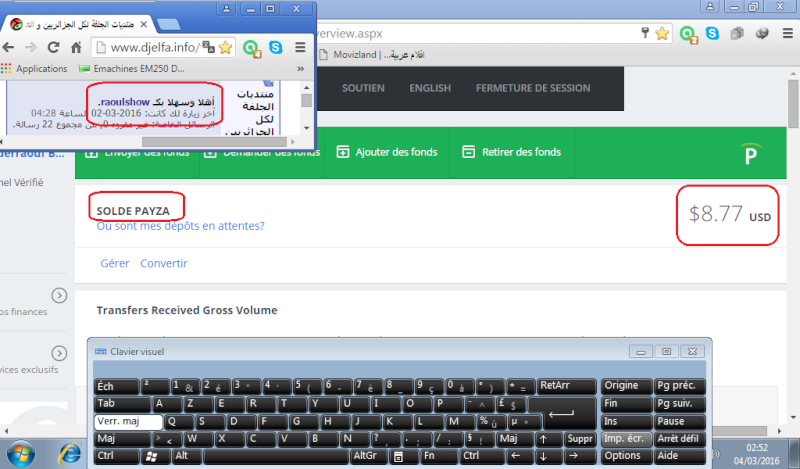Click the djelfa window horizontal scrollbar thumb
This screenshot has height=469, width=800.
(214, 141)
